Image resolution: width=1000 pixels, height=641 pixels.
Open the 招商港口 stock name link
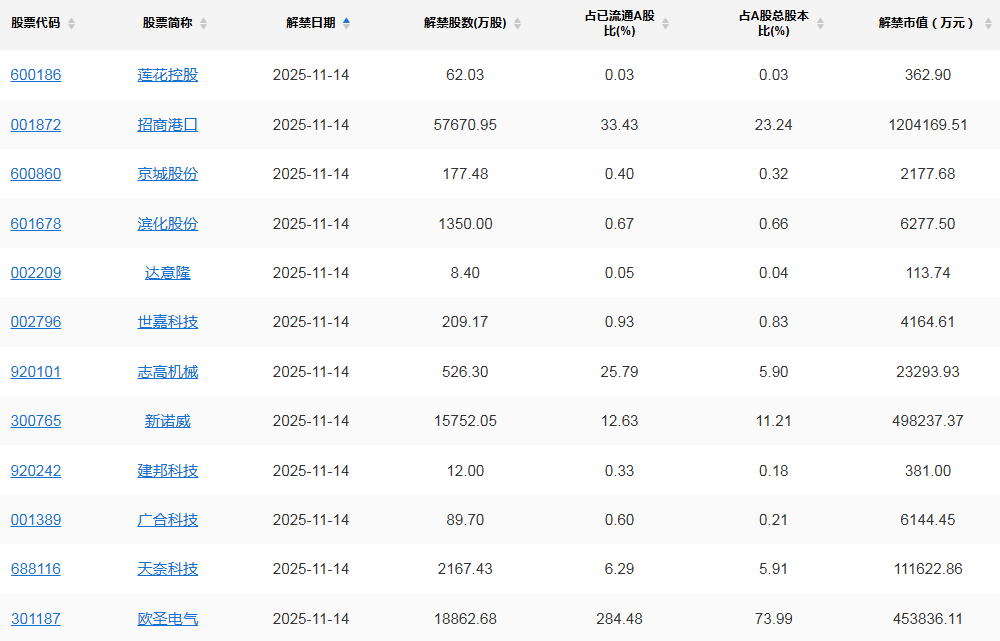(168, 125)
